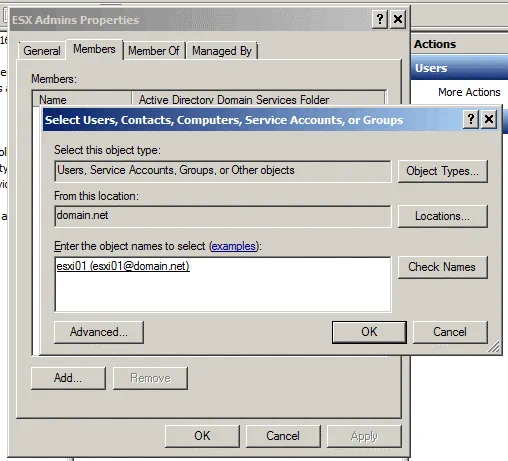Open the Managed By tab

click(x=222, y=51)
